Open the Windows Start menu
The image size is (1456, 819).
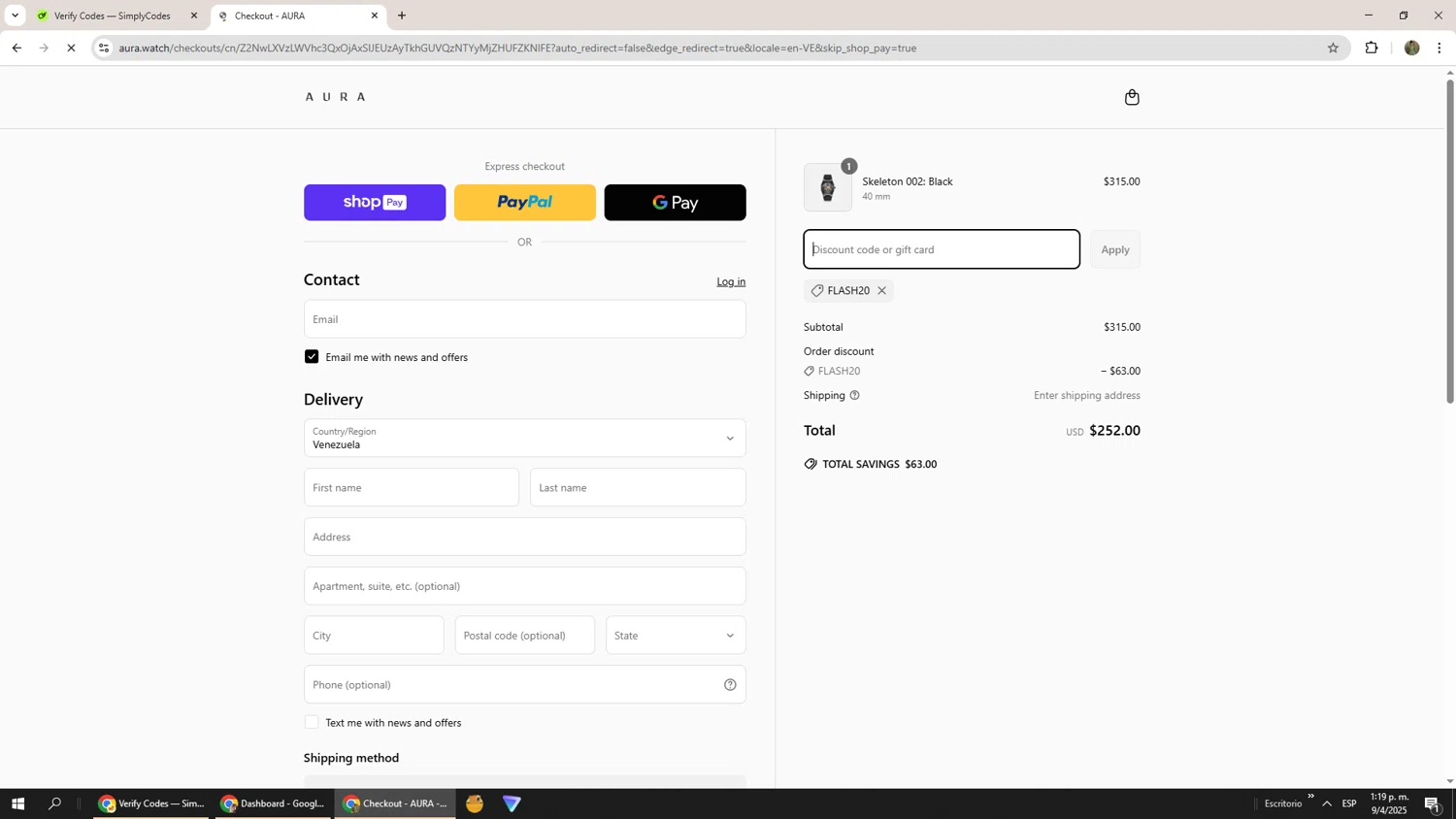17,803
